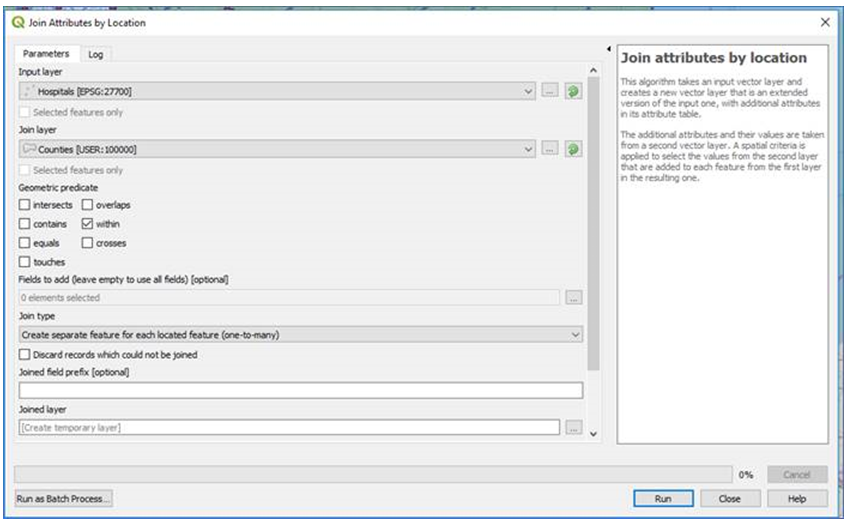The width and height of the screenshot is (847, 525).
Task: Open Help for this algorithm
Action: pos(797,499)
